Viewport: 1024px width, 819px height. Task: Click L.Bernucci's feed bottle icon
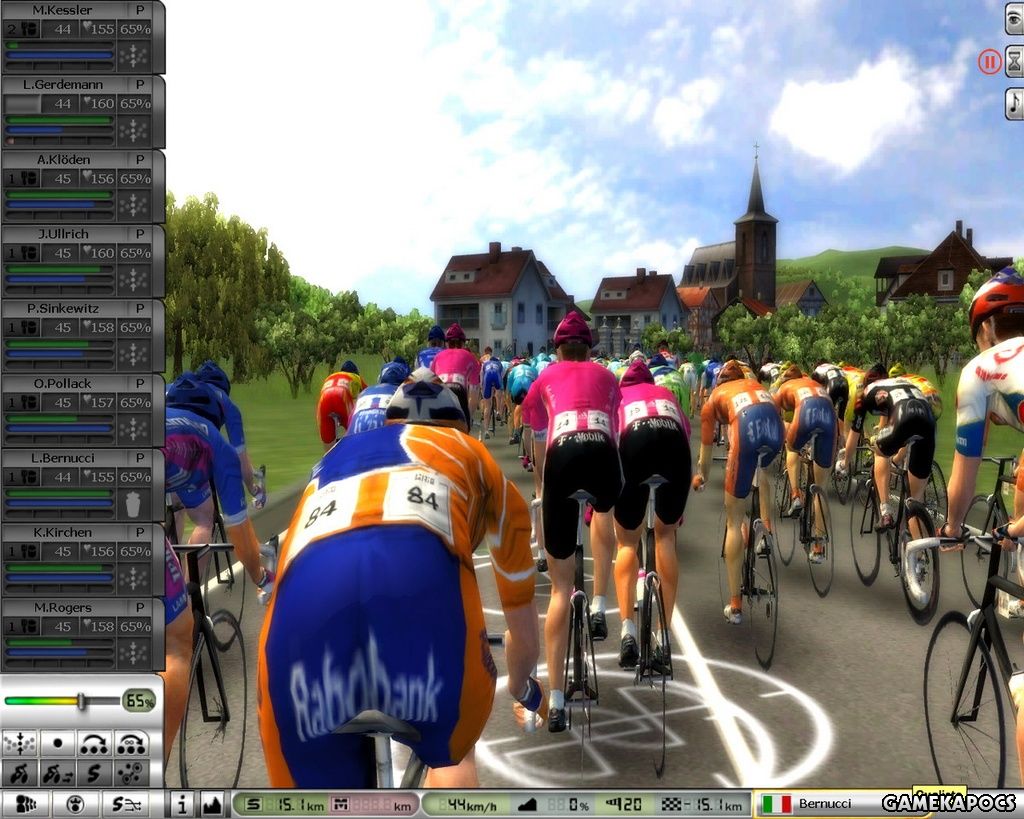pos(28,477)
